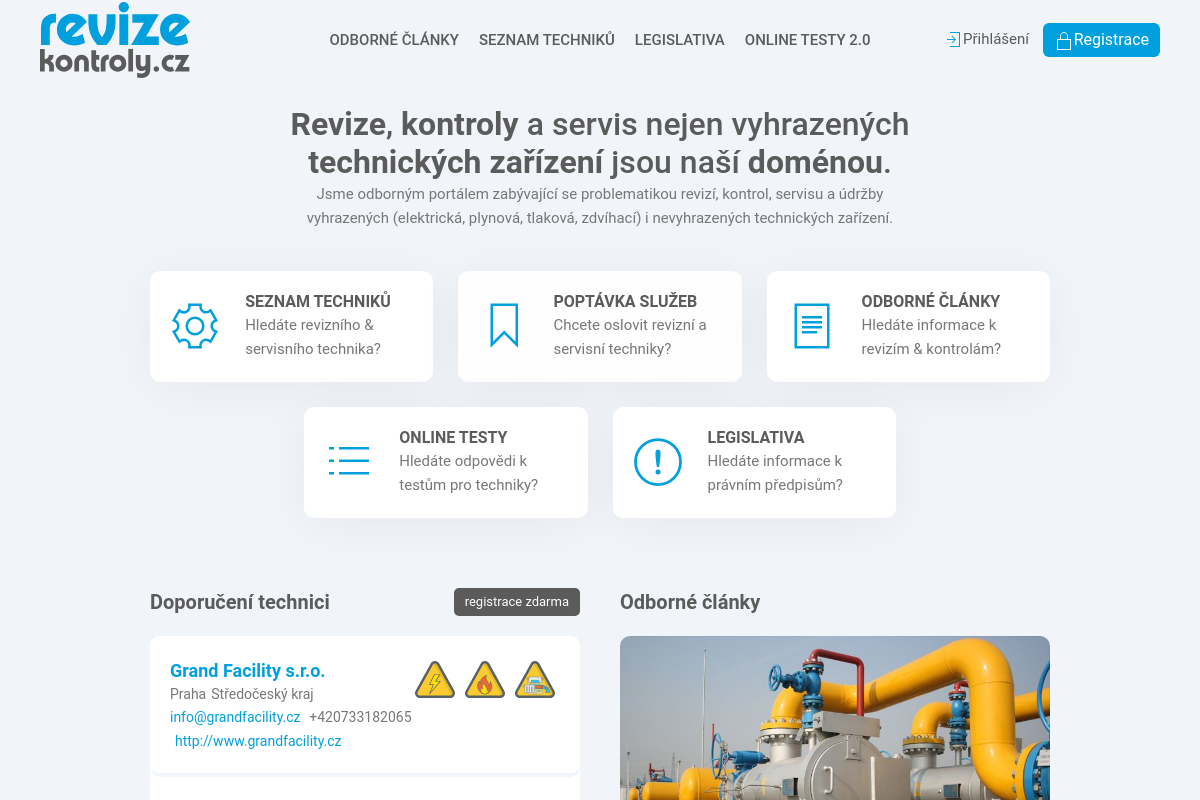Open Online testy 2.0 in the navigation

click(808, 40)
